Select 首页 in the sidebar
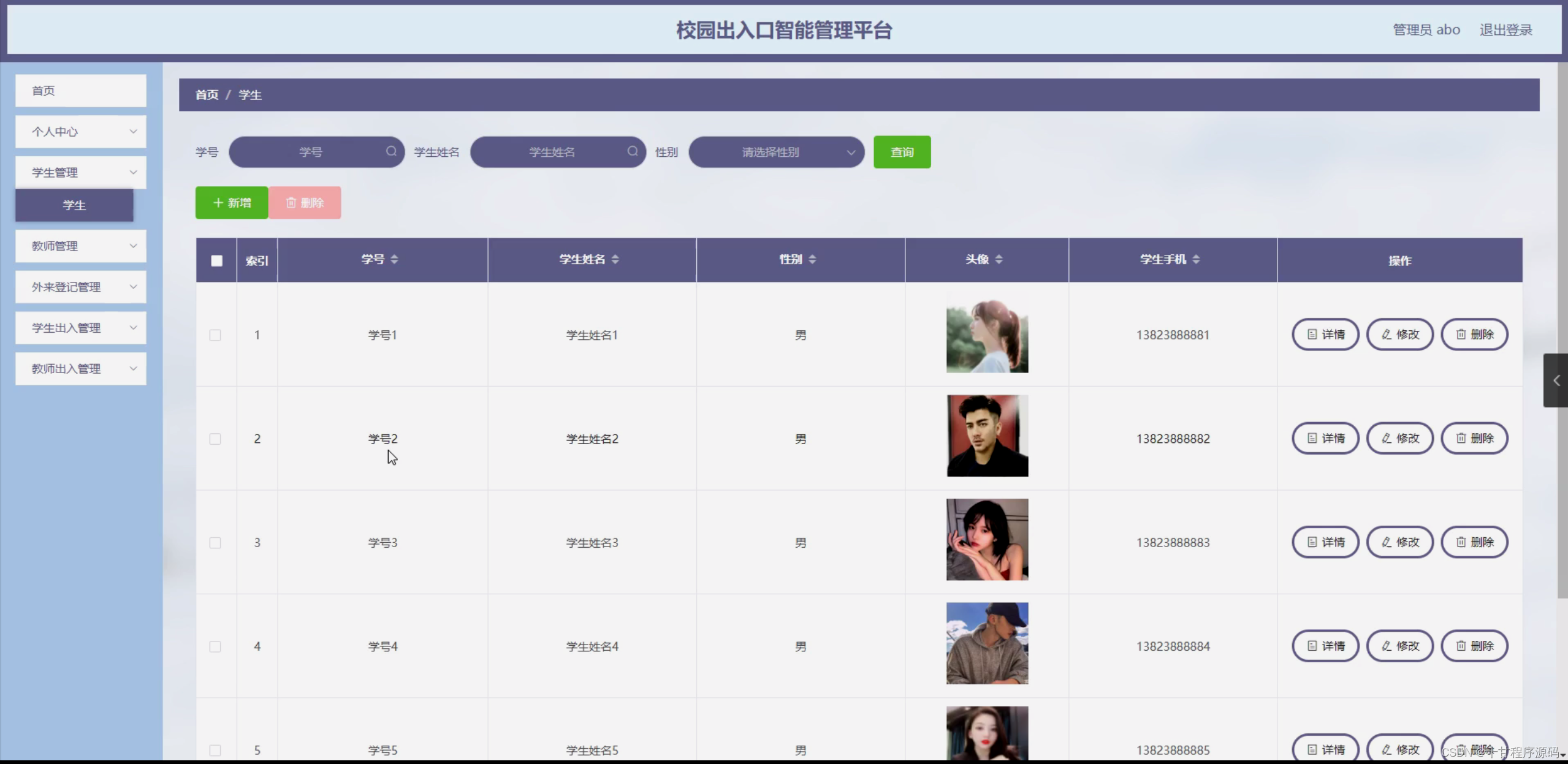The width and height of the screenshot is (1568, 764). point(80,90)
